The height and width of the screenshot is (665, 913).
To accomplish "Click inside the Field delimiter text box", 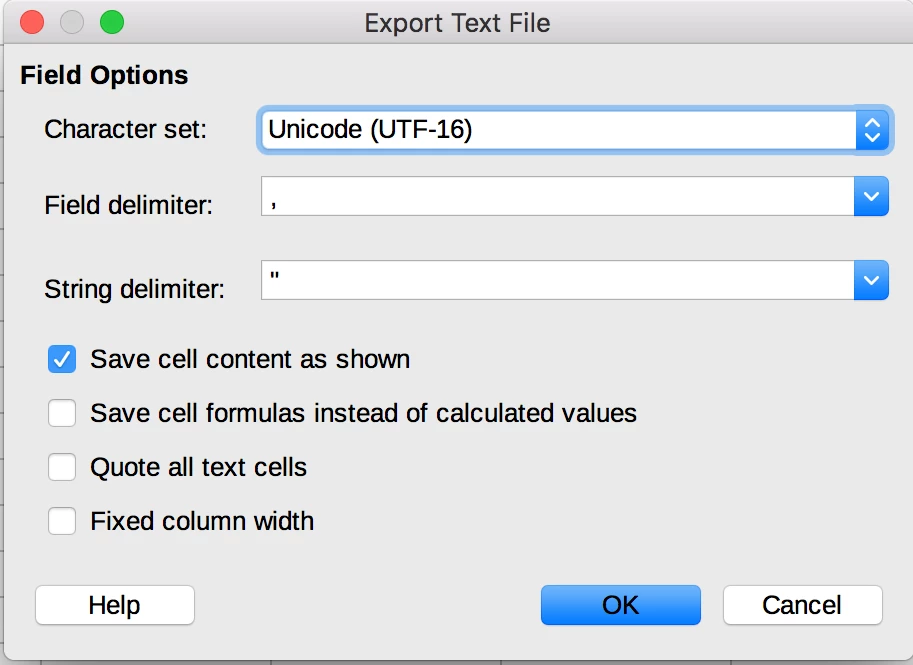I will point(556,197).
